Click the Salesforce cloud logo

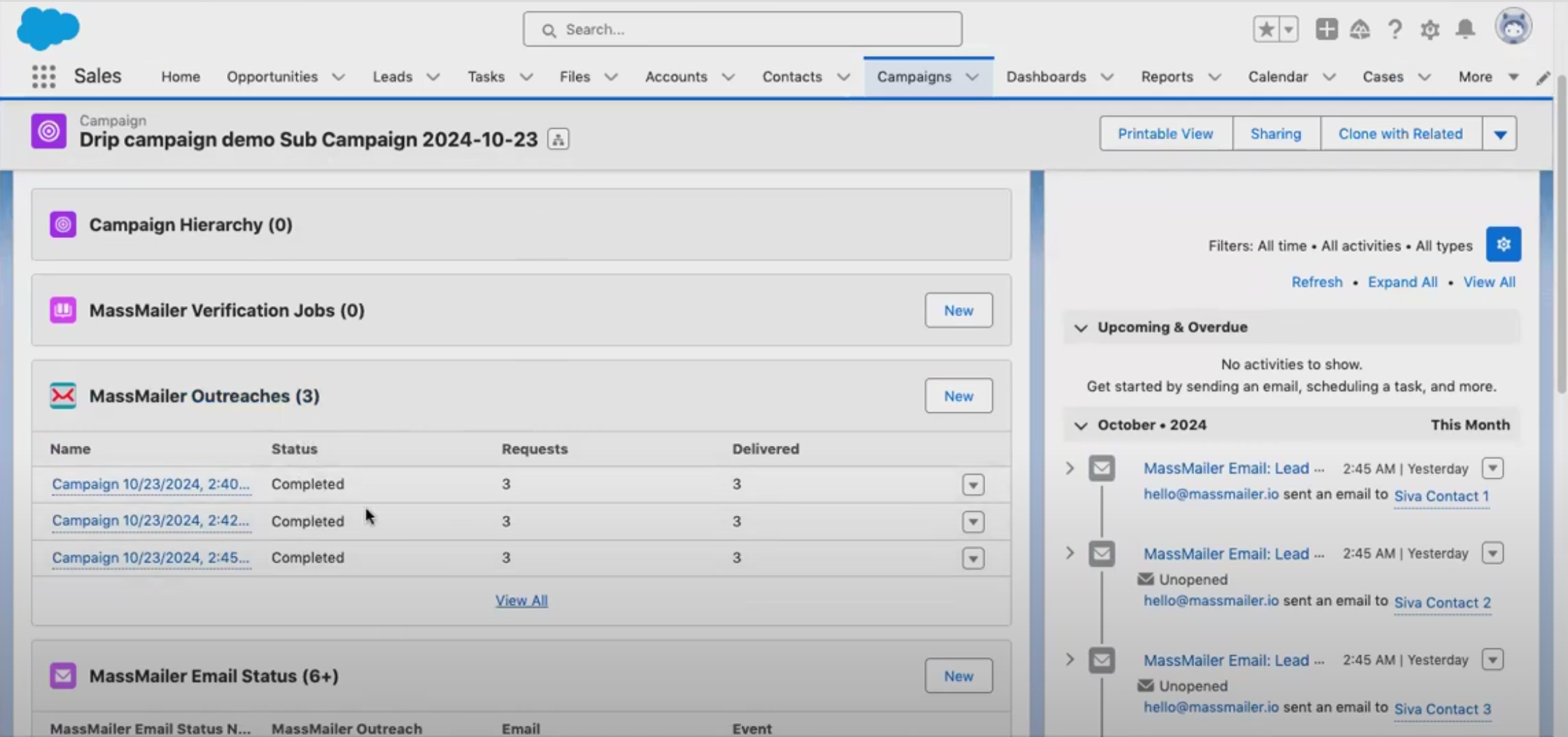tap(48, 29)
